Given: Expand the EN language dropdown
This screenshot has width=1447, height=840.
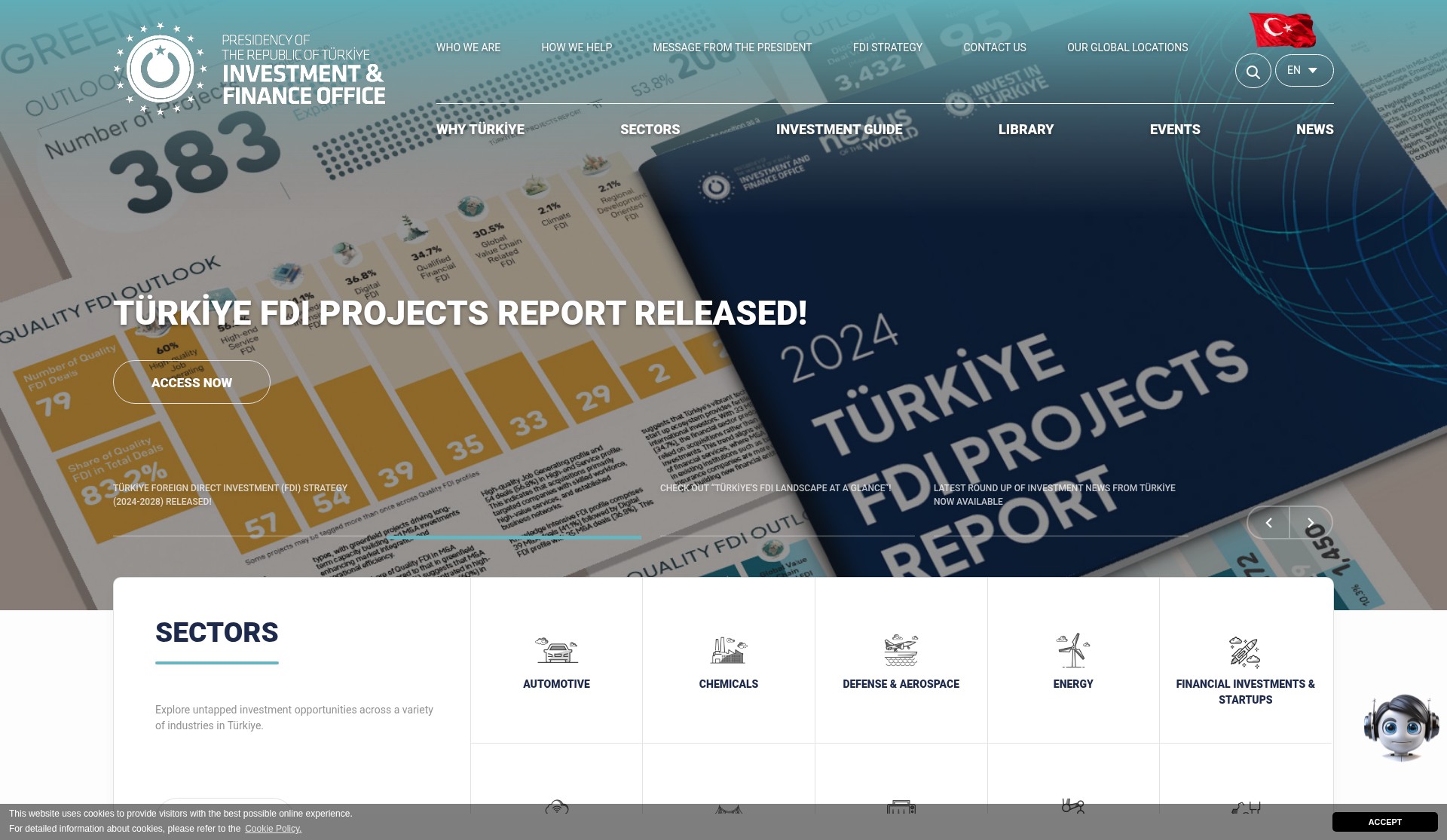Looking at the screenshot, I should 1304,70.
